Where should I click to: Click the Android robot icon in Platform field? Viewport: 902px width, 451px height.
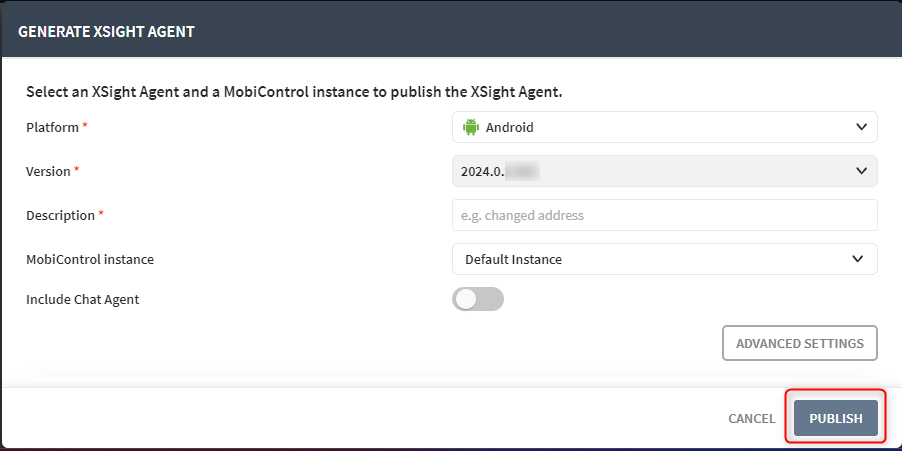pos(471,127)
